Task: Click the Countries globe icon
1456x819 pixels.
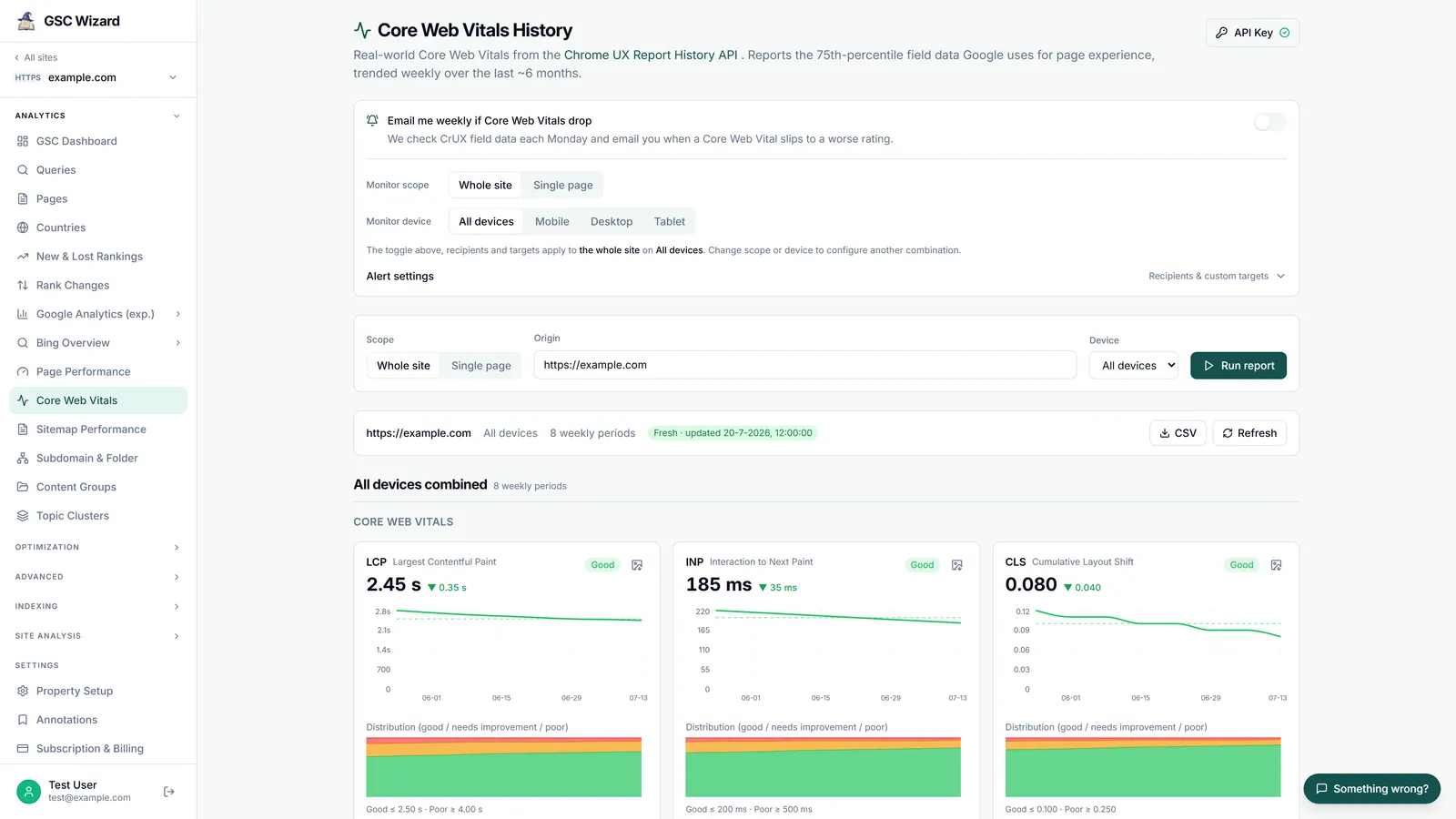Action: (23, 227)
